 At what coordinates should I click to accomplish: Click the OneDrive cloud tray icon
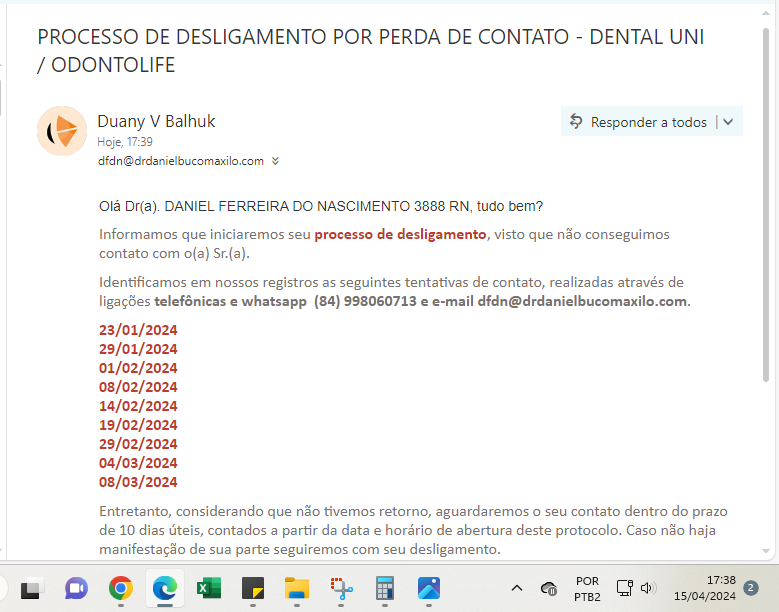pyautogui.click(x=549, y=589)
